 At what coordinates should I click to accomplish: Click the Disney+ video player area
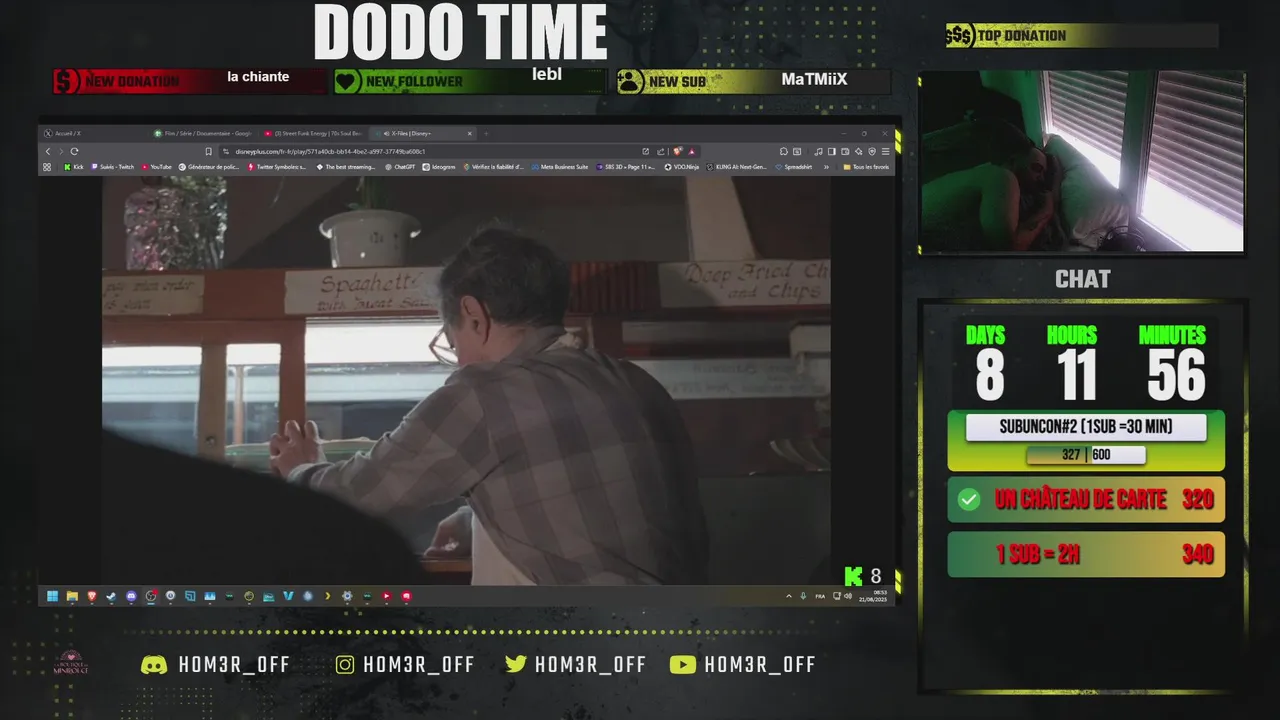click(466, 380)
